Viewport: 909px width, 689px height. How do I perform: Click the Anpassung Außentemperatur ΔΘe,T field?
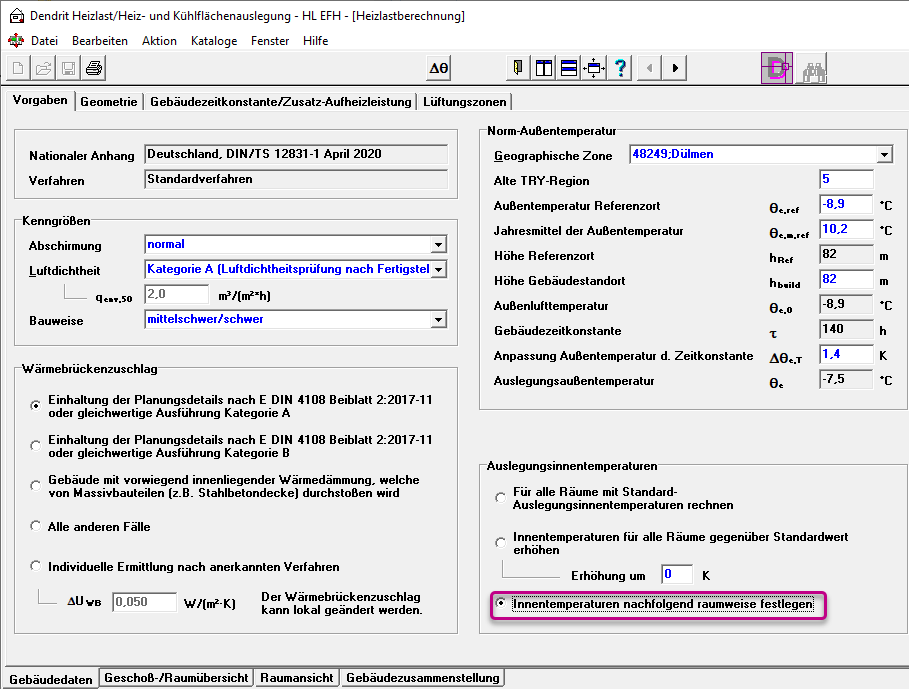click(x=846, y=354)
